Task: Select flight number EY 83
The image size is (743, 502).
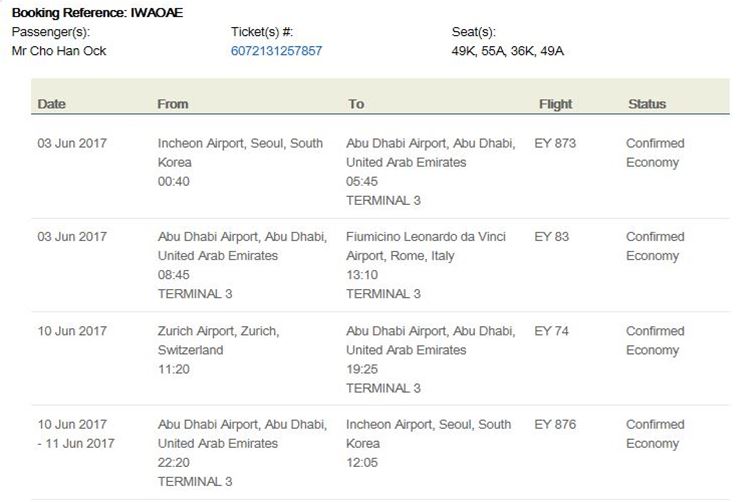Action: tap(551, 237)
